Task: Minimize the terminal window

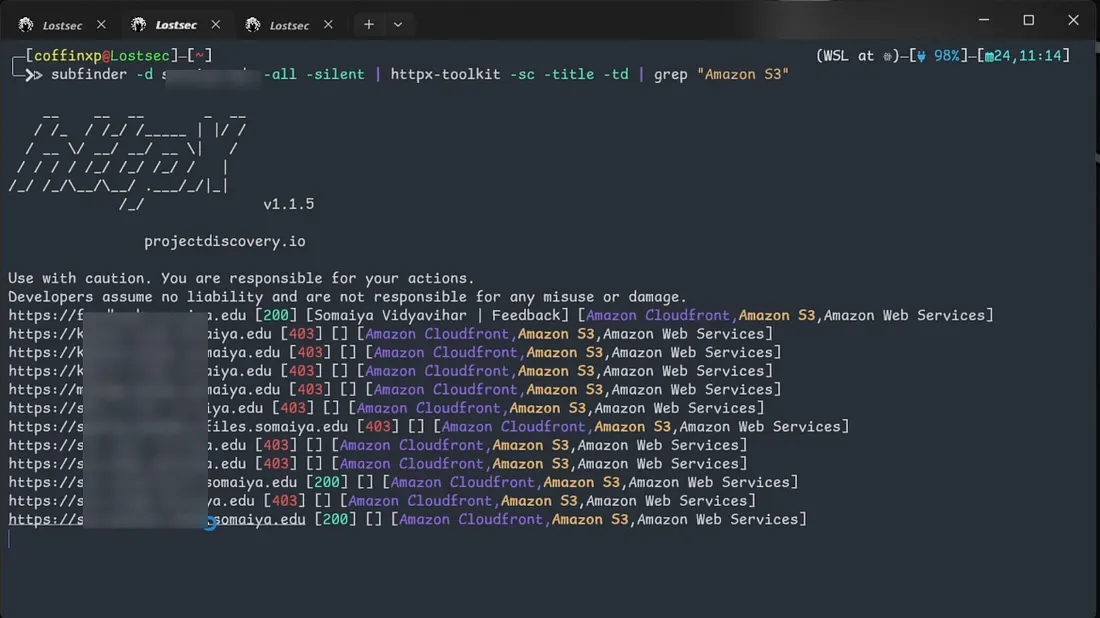Action: pos(984,20)
